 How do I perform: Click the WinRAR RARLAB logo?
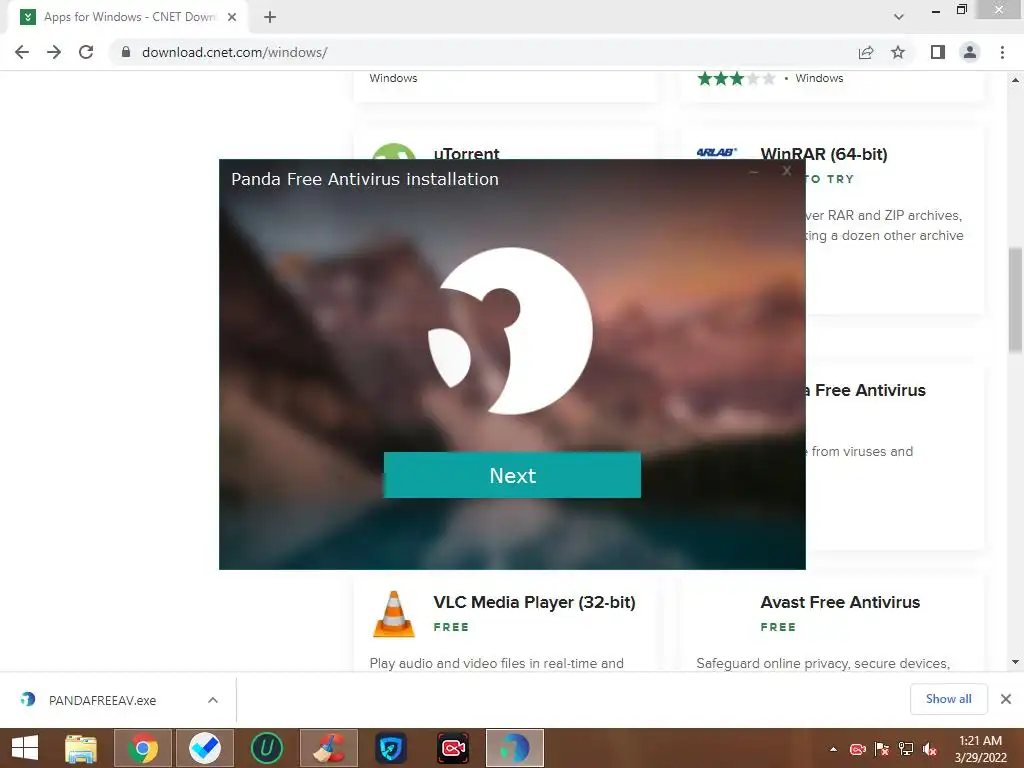coord(716,152)
